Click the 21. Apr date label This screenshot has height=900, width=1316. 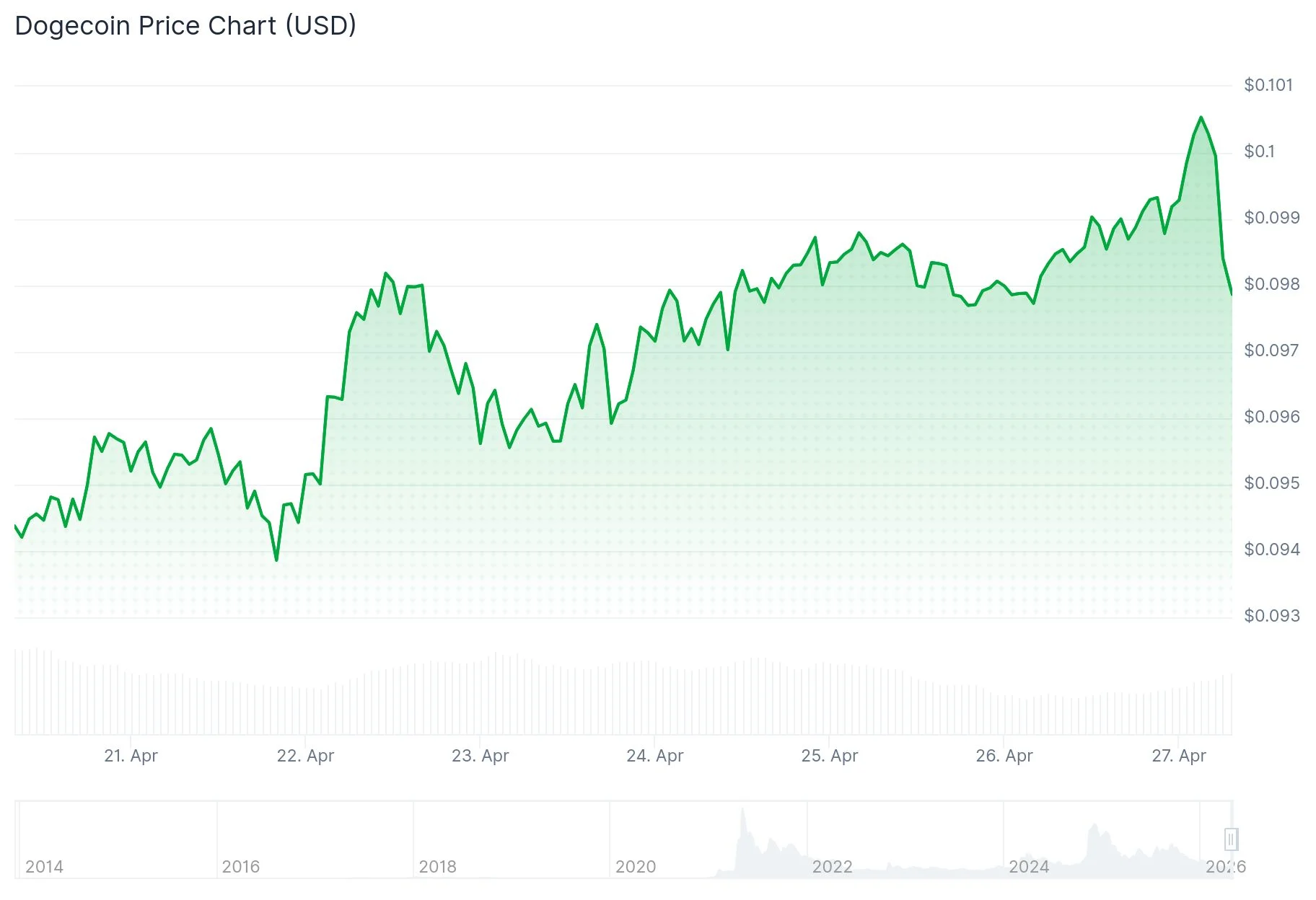click(x=131, y=756)
